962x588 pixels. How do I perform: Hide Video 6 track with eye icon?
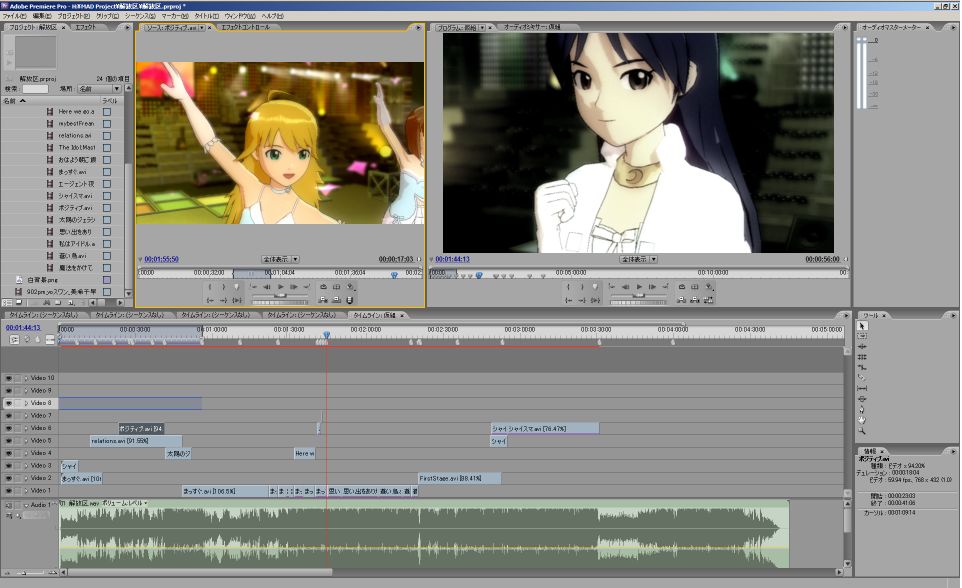click(9, 428)
